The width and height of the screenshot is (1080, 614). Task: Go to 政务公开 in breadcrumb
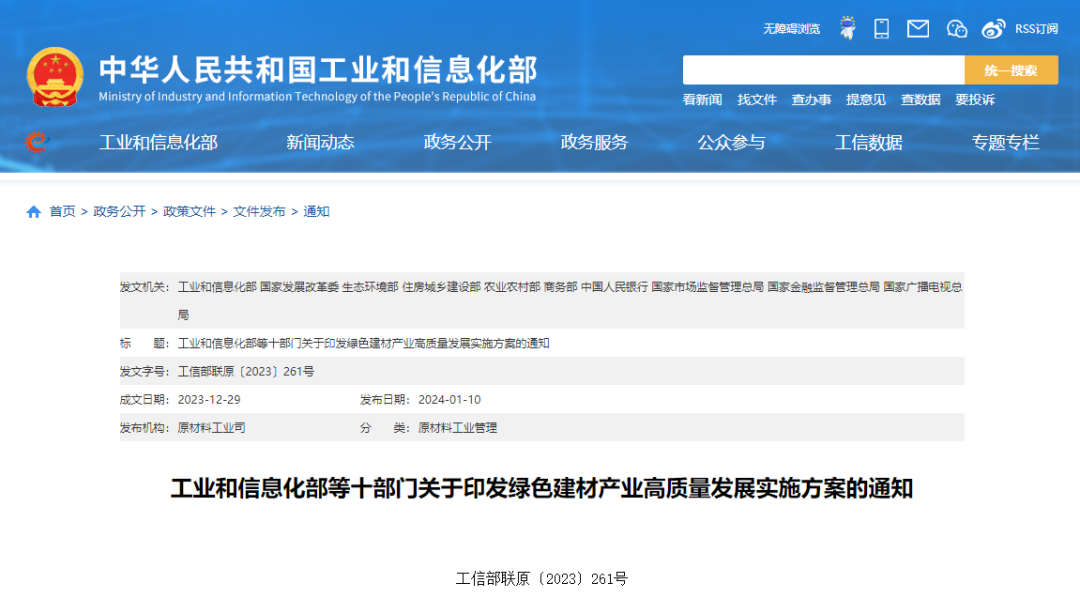(x=119, y=212)
